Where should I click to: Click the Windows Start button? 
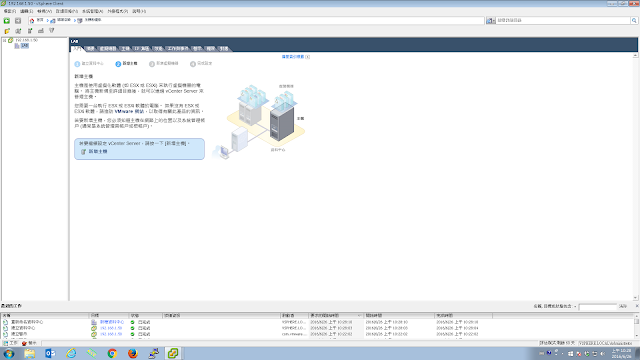pyautogui.click(x=9, y=353)
